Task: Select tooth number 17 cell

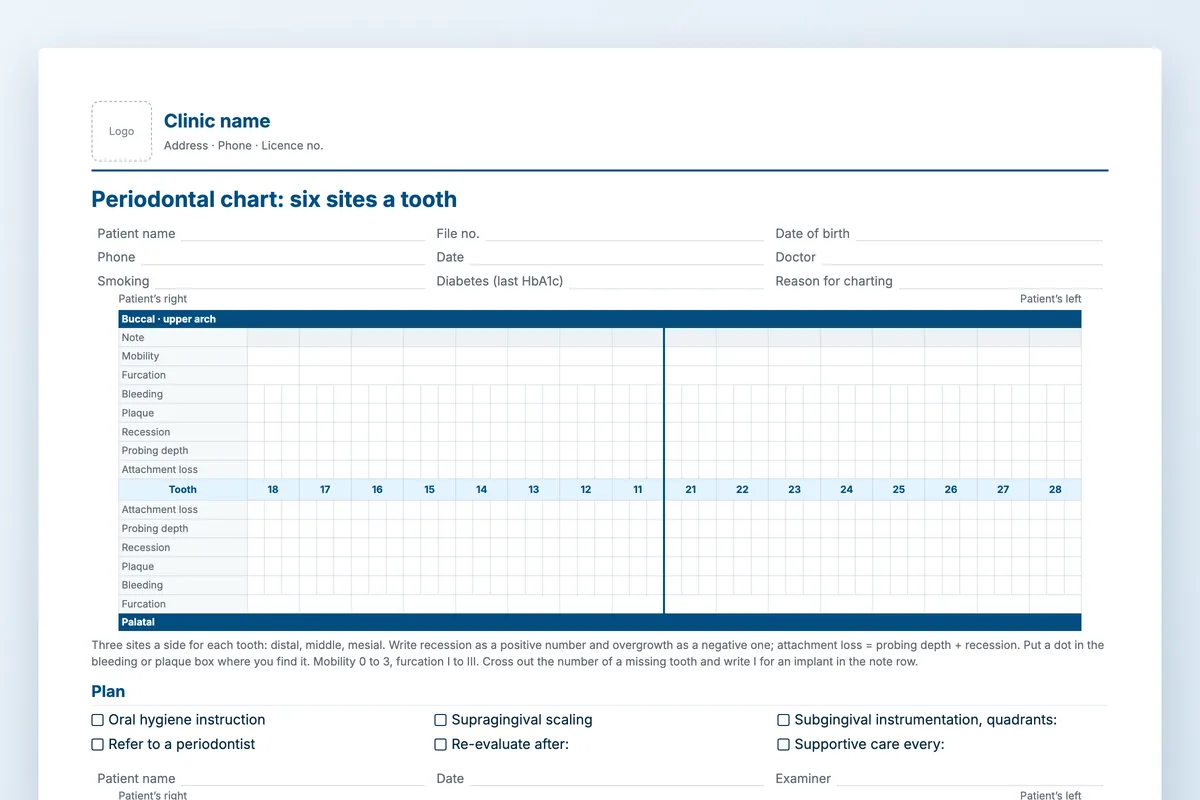Action: (x=325, y=490)
